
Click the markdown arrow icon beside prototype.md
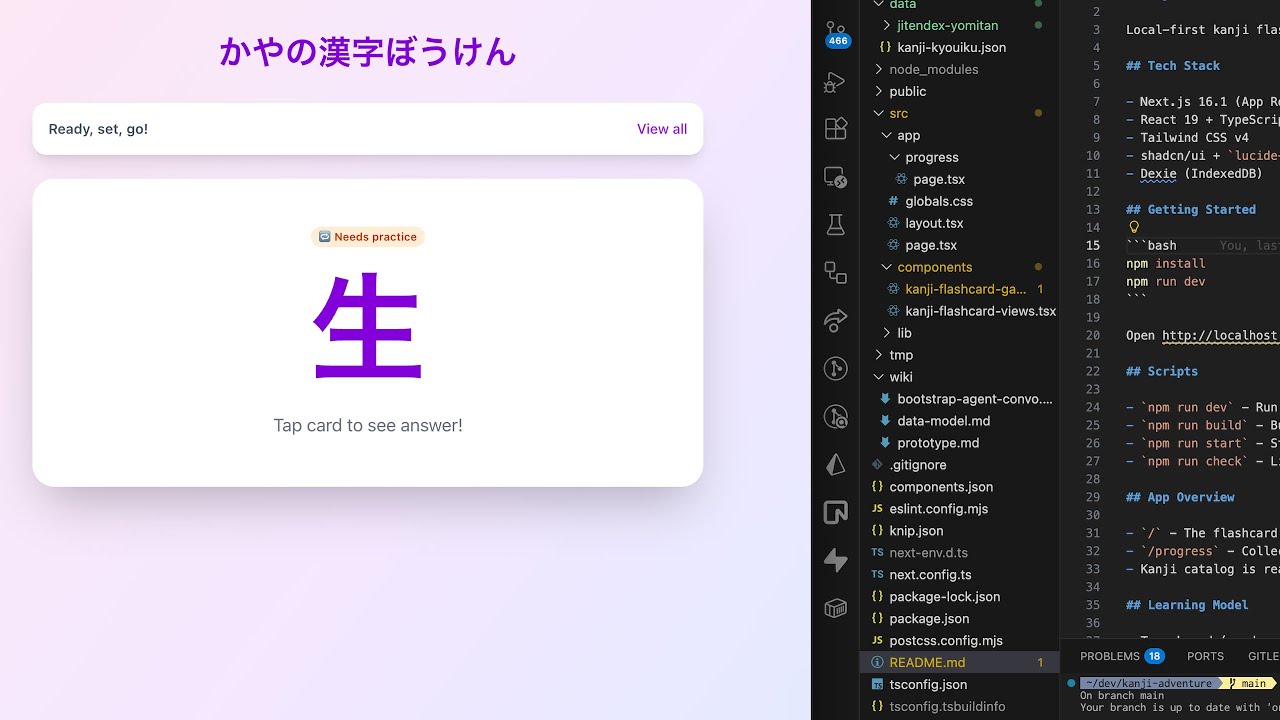[x=885, y=443]
